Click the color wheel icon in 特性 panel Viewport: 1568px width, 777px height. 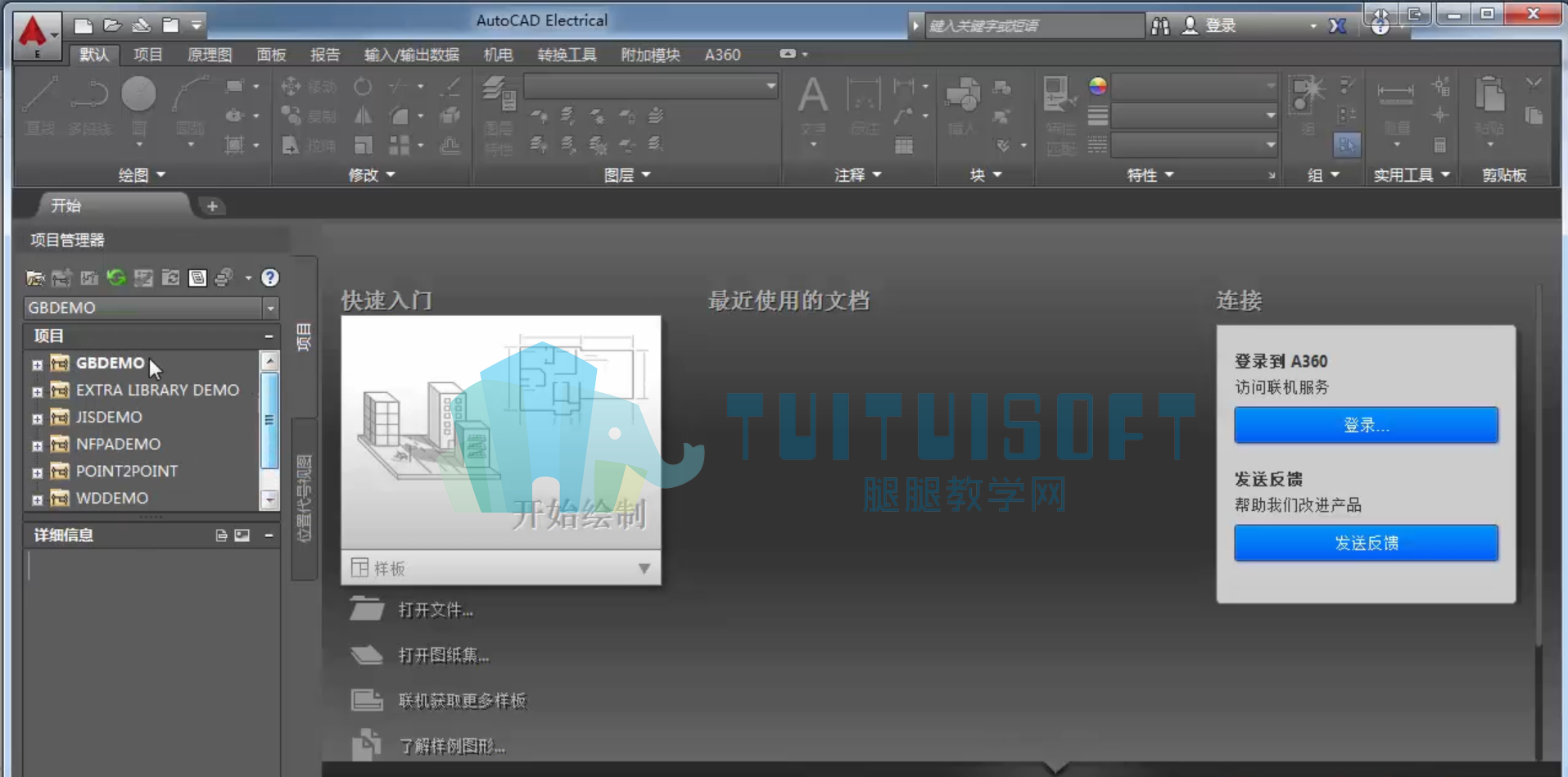pyautogui.click(x=1098, y=86)
